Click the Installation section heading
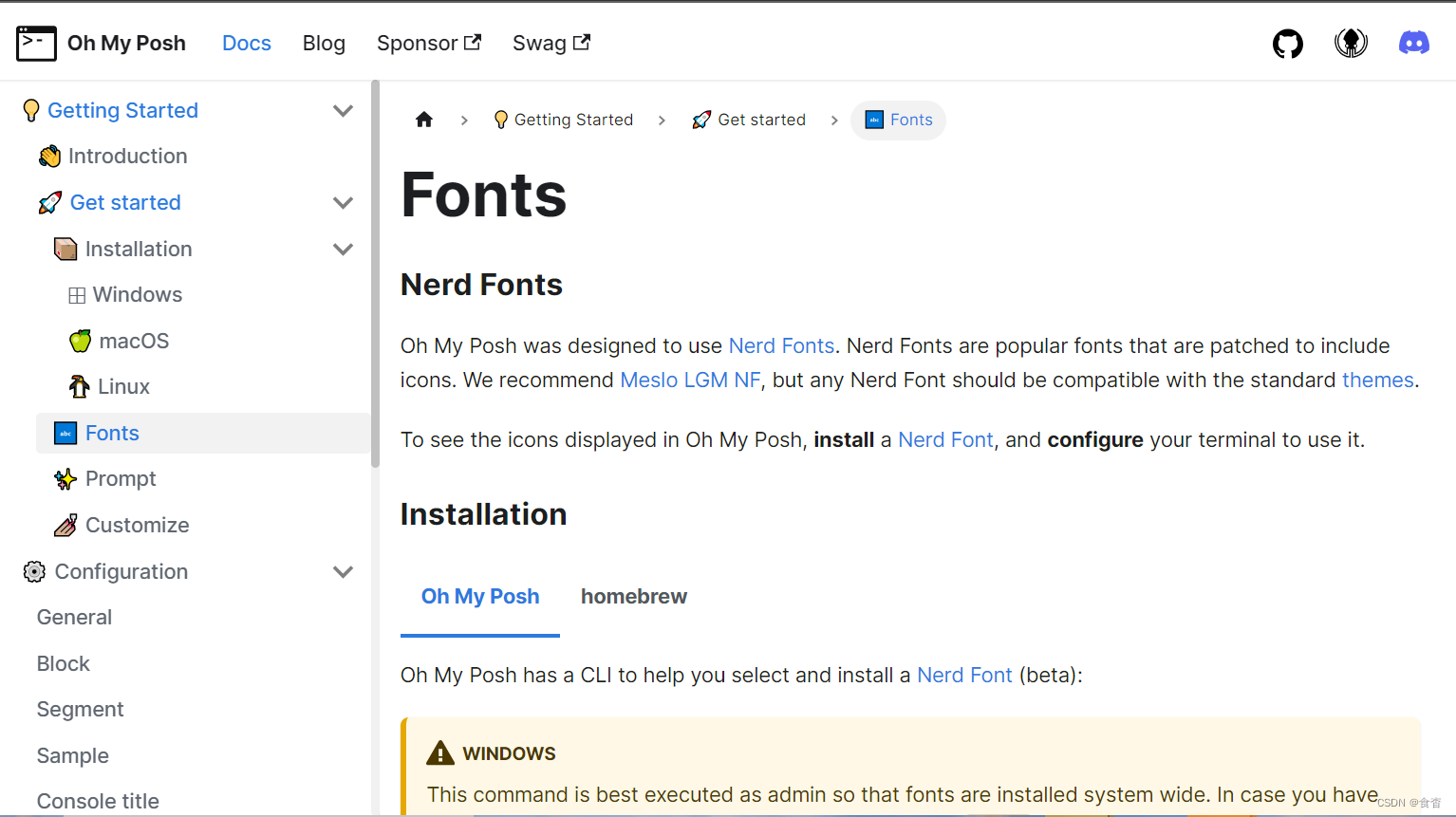 coord(483,514)
